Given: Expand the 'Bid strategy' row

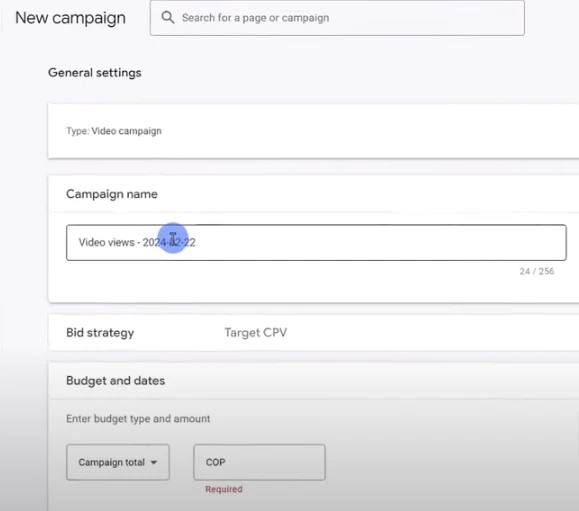Looking at the screenshot, I should click(x=313, y=333).
